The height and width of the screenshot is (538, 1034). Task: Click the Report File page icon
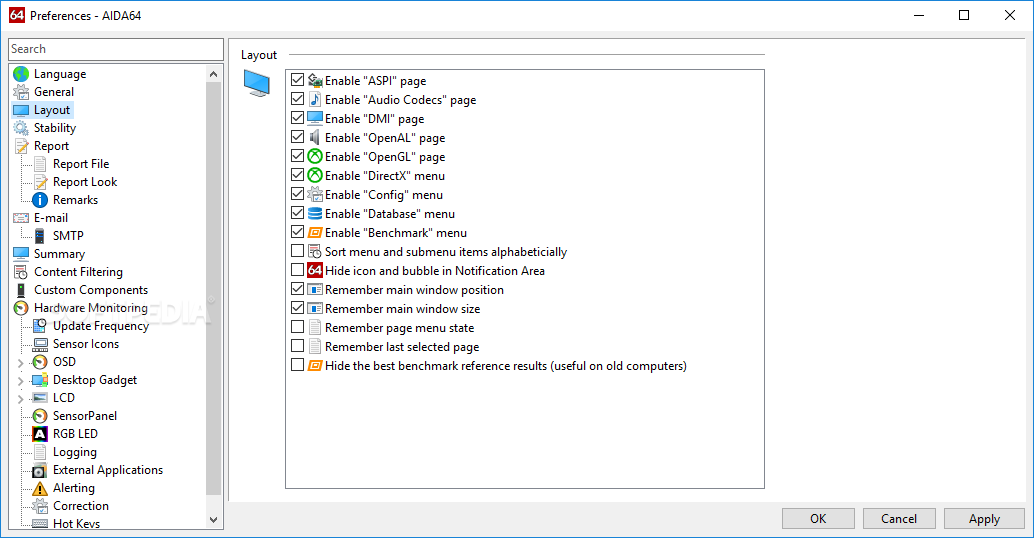[40, 164]
